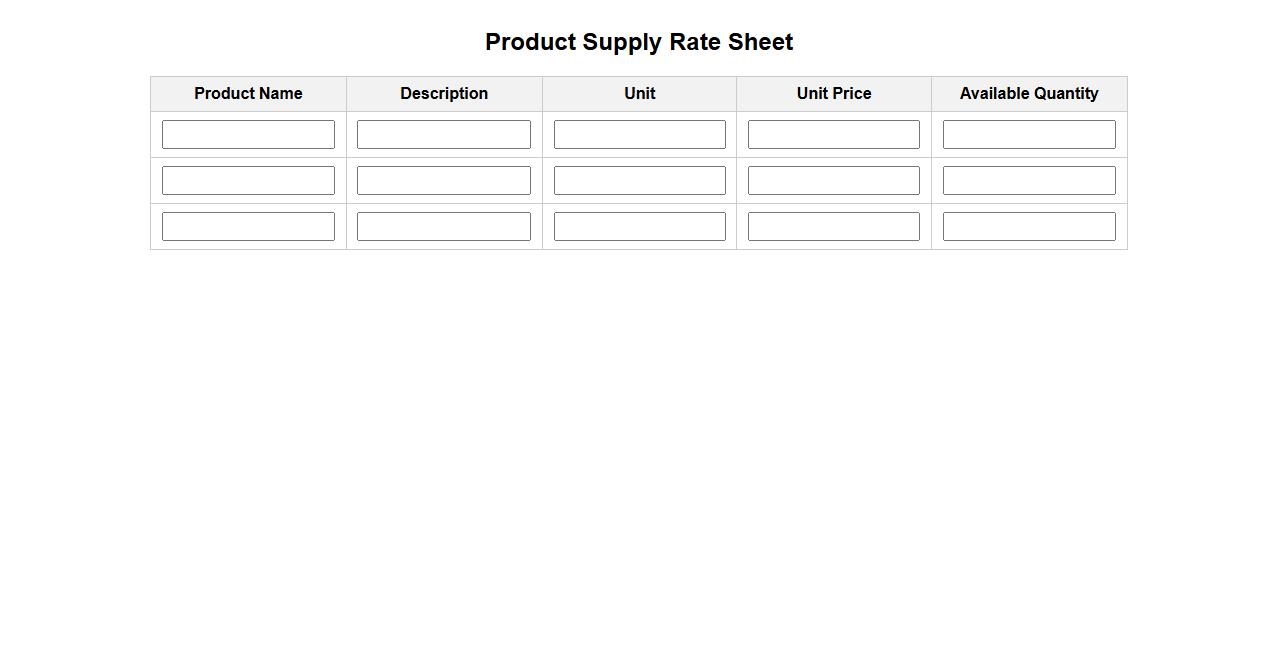The height and width of the screenshot is (650, 1278).
Task: Click the third row Description input
Action: point(443,226)
